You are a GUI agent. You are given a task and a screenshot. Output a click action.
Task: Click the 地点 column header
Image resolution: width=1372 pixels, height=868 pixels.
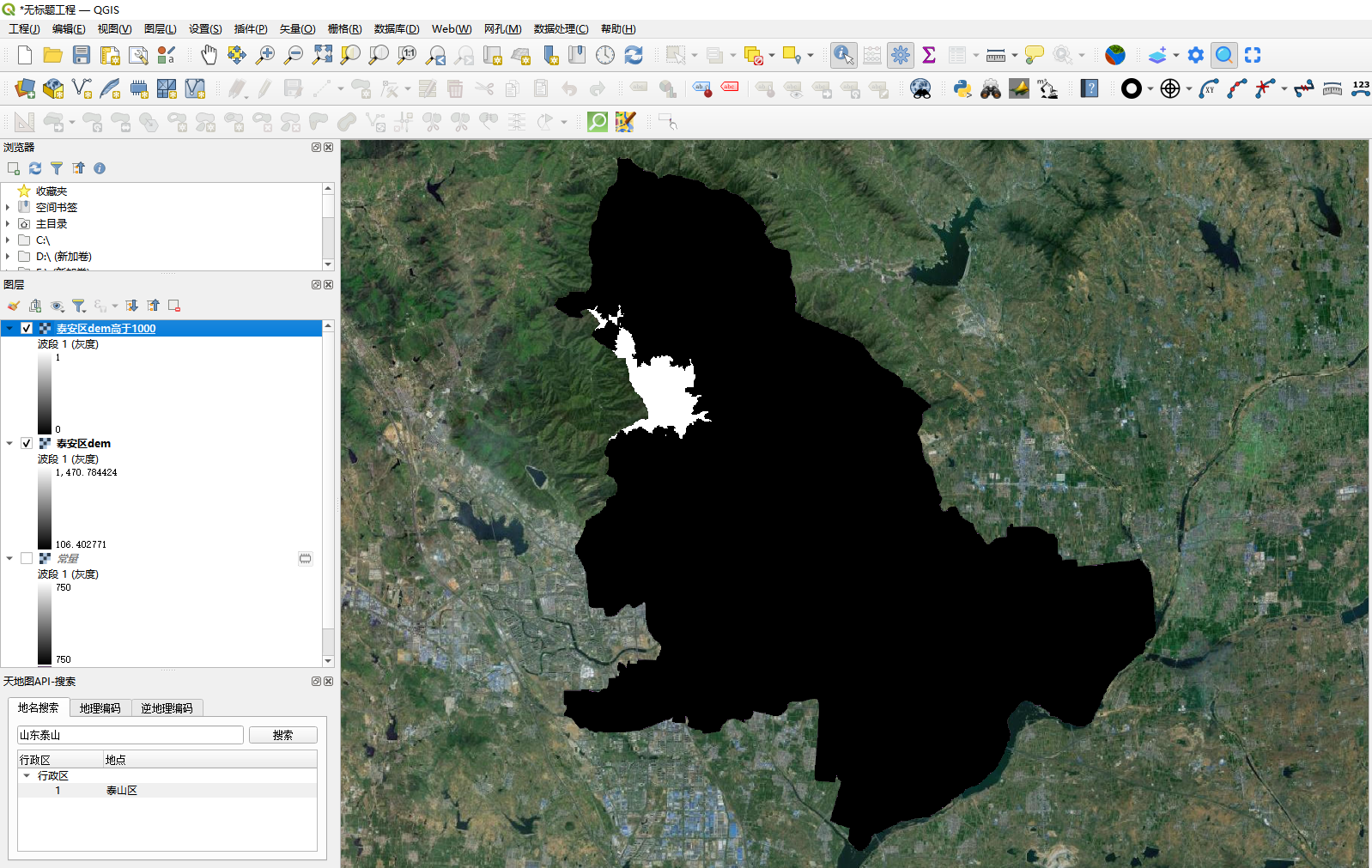coord(210,760)
